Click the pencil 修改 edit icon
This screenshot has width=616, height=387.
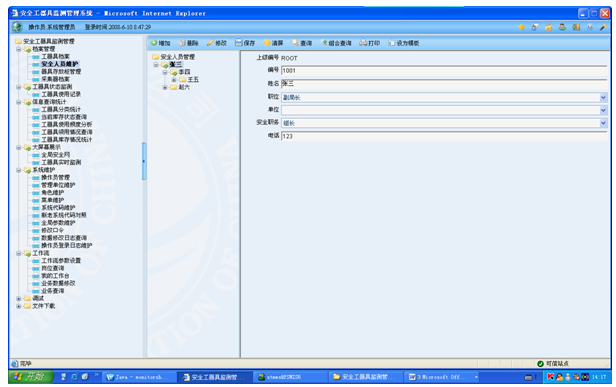coord(211,42)
